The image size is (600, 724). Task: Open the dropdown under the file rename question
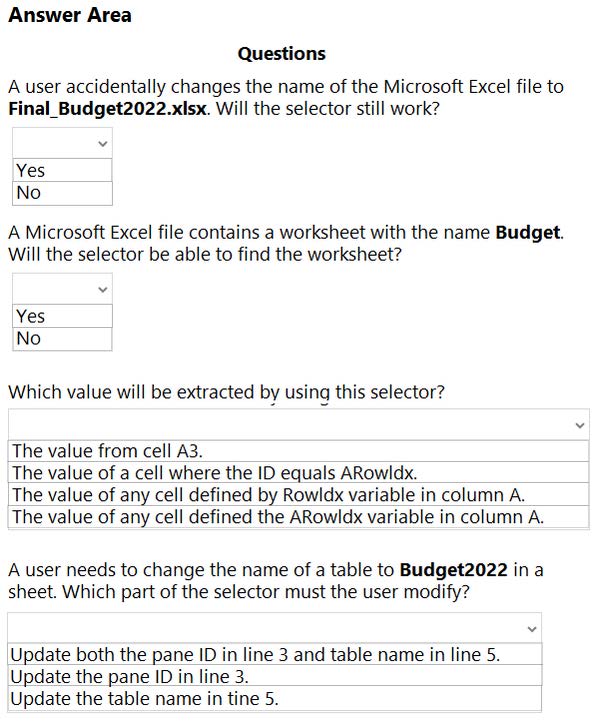point(62,144)
